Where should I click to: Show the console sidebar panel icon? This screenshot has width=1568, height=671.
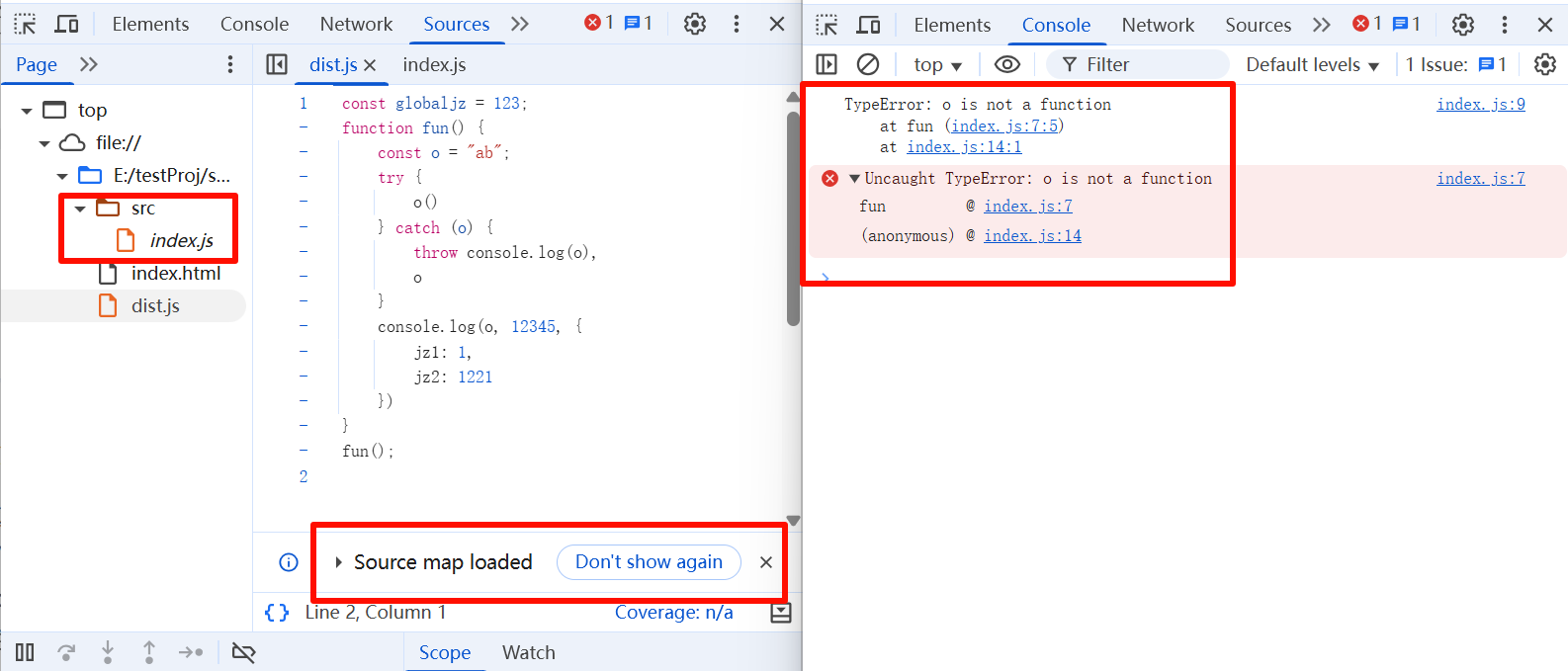(x=827, y=64)
